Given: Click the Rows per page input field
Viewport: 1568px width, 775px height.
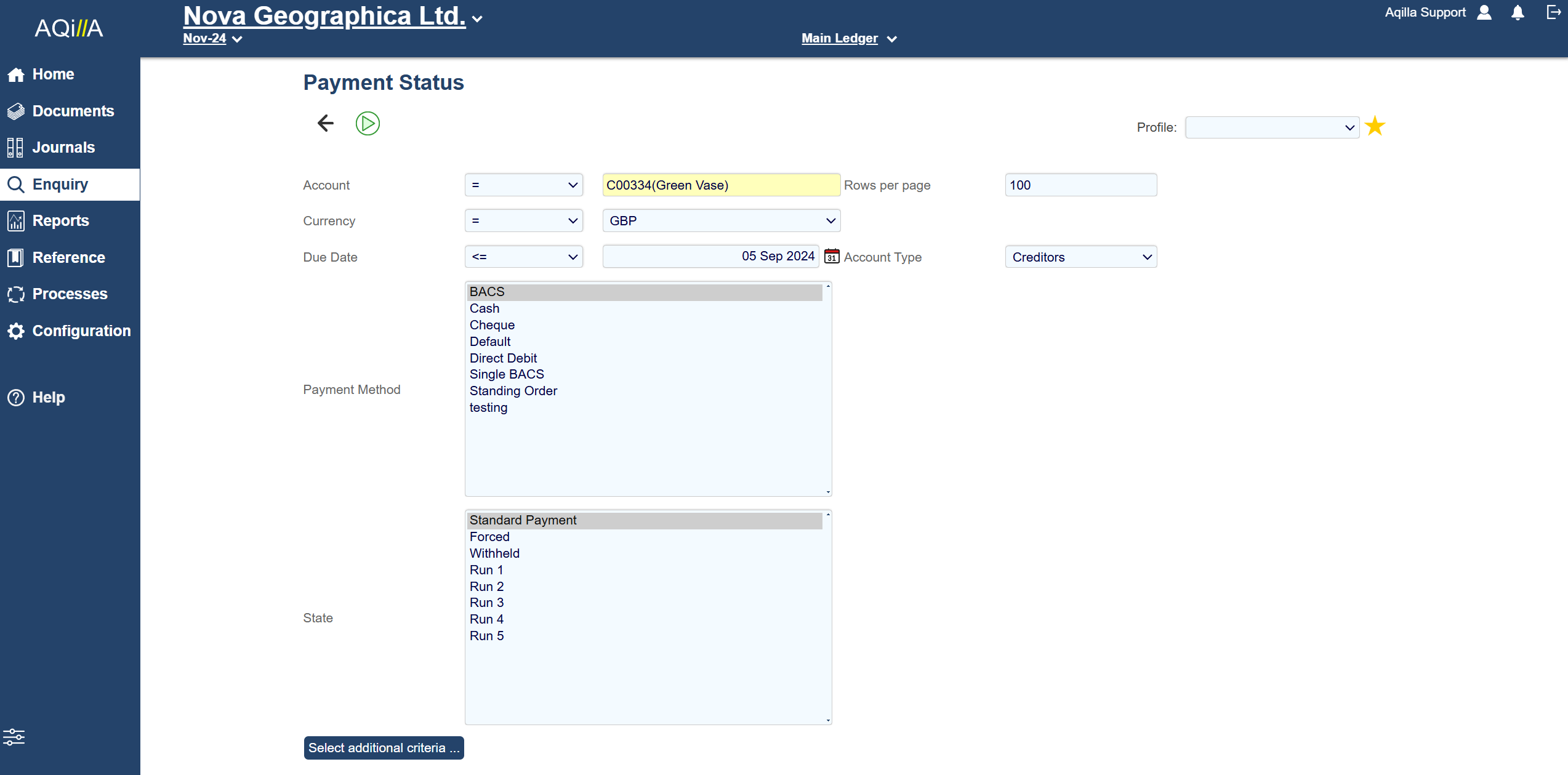Looking at the screenshot, I should (1080, 185).
